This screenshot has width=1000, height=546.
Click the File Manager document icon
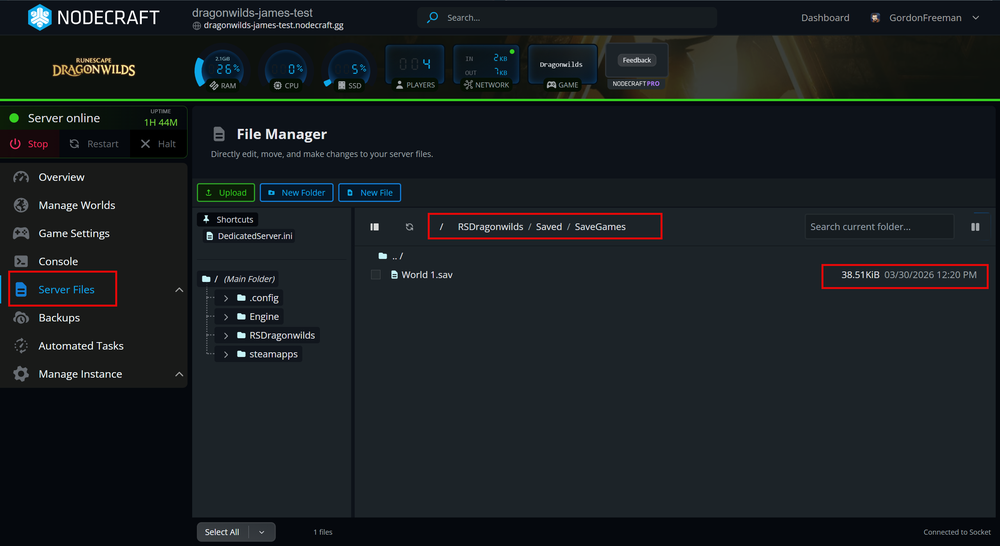tap(219, 134)
